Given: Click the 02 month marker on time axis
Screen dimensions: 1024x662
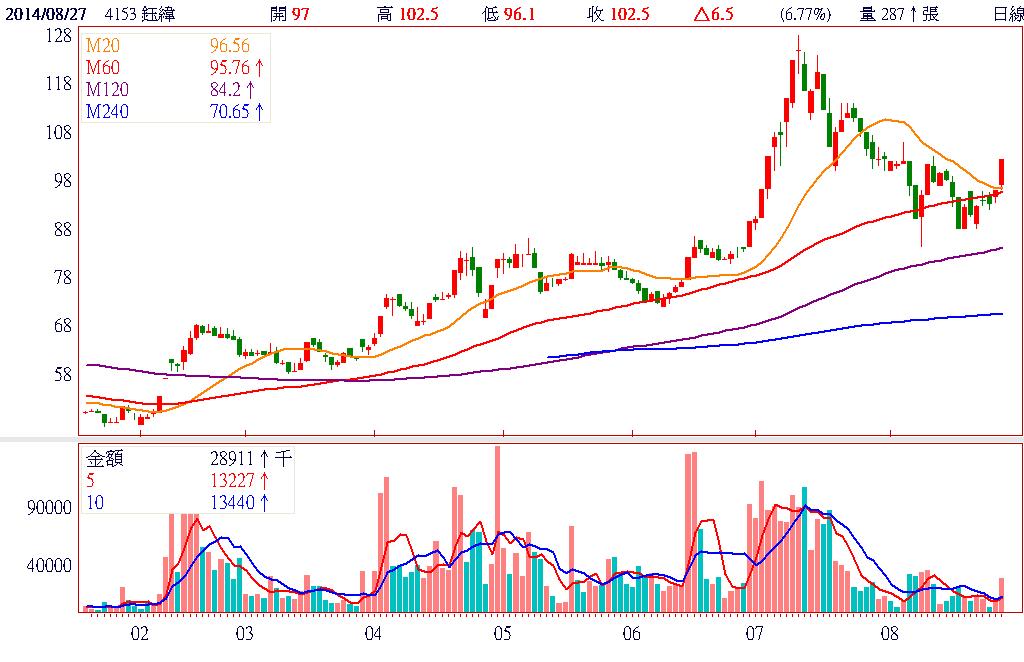Looking at the screenshot, I should tap(140, 634).
